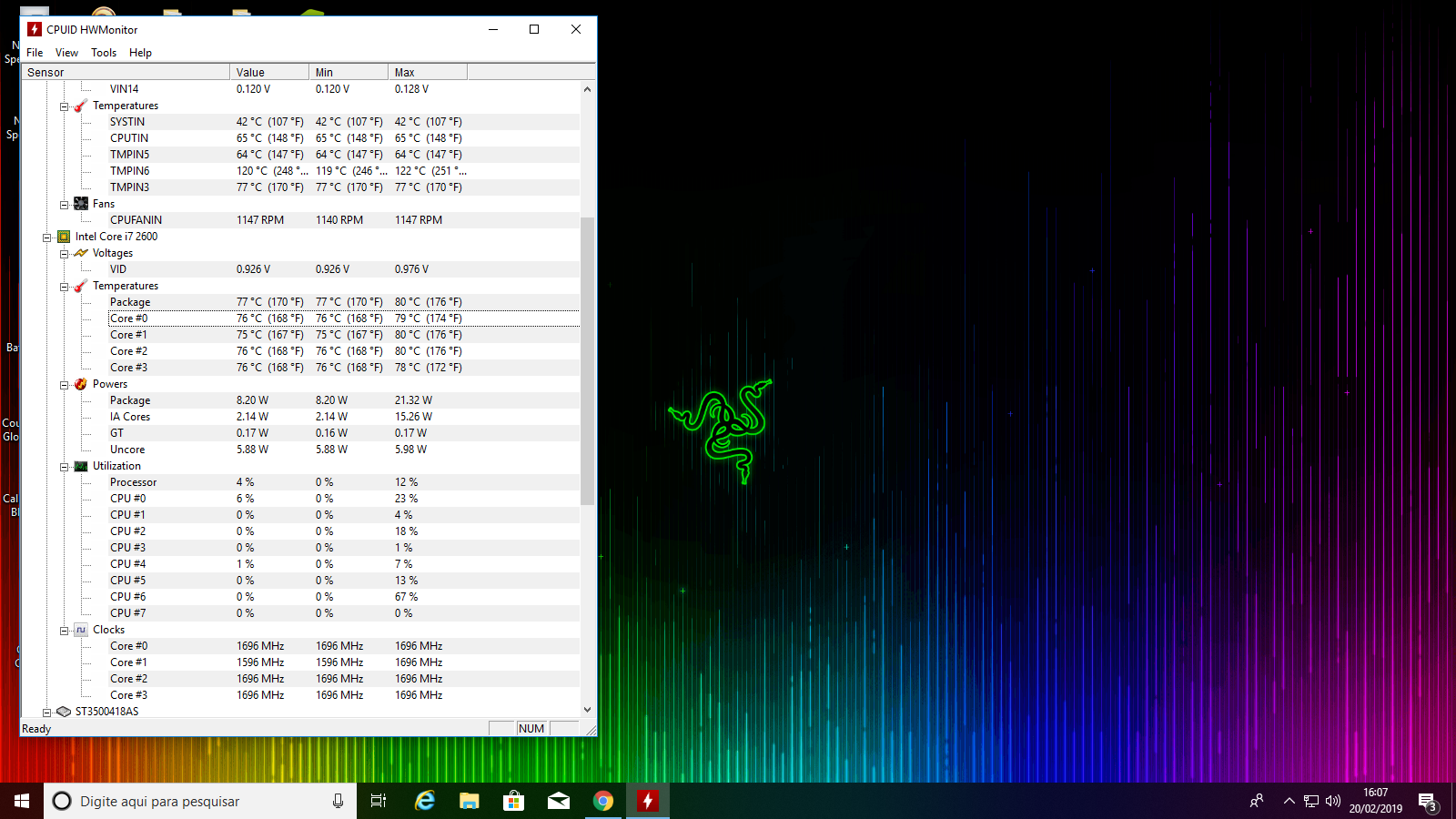This screenshot has height=819, width=1456.
Task: Click the Voltages lightning icon
Action: coord(81,253)
